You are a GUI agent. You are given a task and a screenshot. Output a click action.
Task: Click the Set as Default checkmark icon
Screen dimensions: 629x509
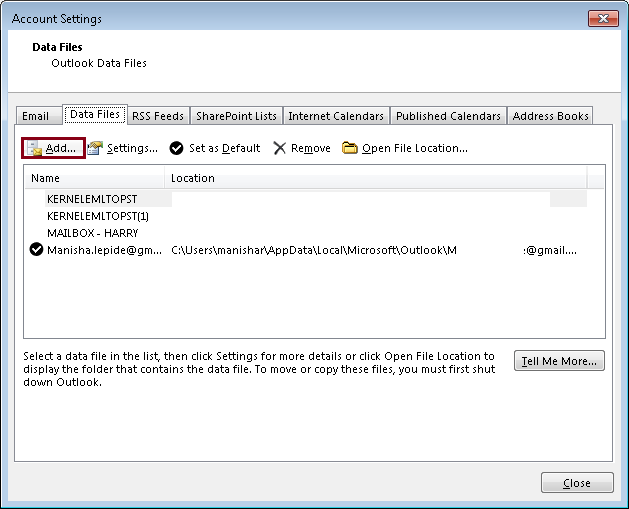176,148
